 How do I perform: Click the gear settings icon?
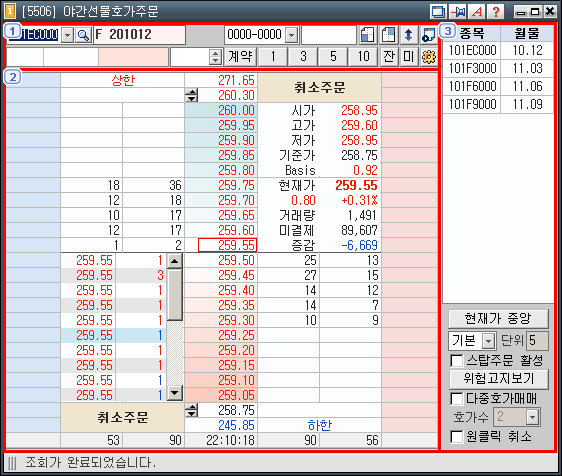(x=429, y=57)
